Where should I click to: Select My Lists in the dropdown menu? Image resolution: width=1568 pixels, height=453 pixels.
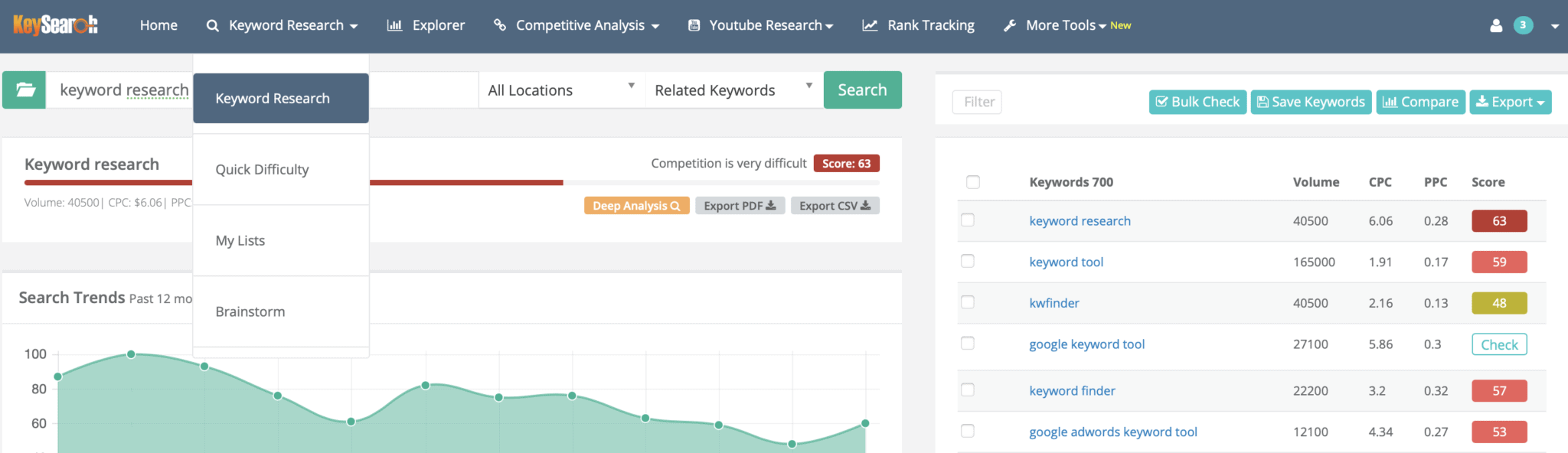281,240
